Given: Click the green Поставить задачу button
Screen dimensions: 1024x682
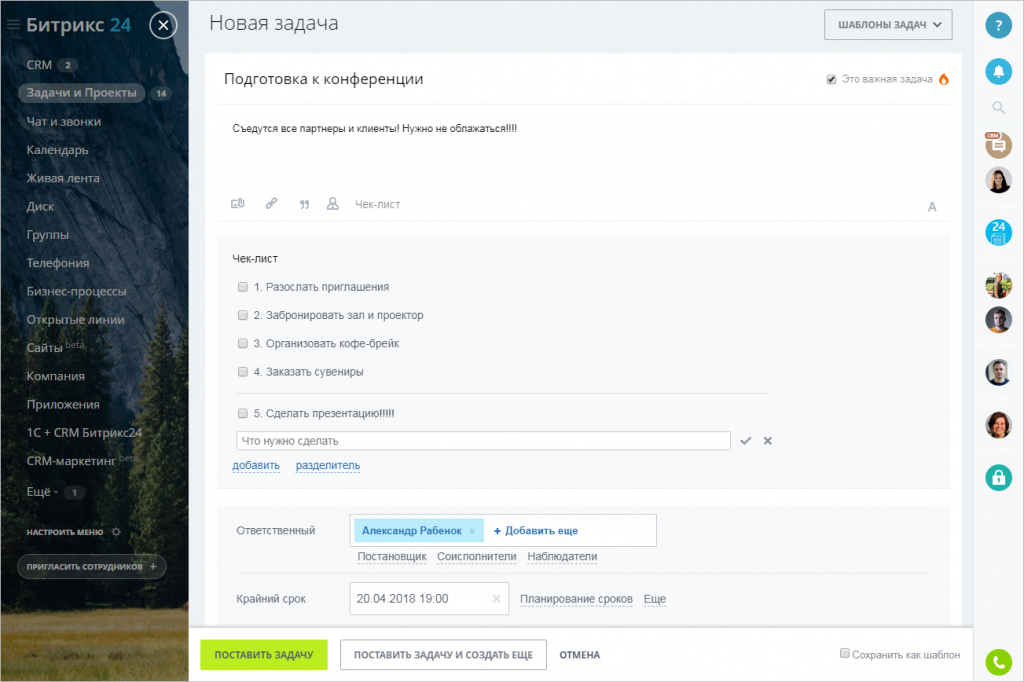Looking at the screenshot, I should click(264, 655).
